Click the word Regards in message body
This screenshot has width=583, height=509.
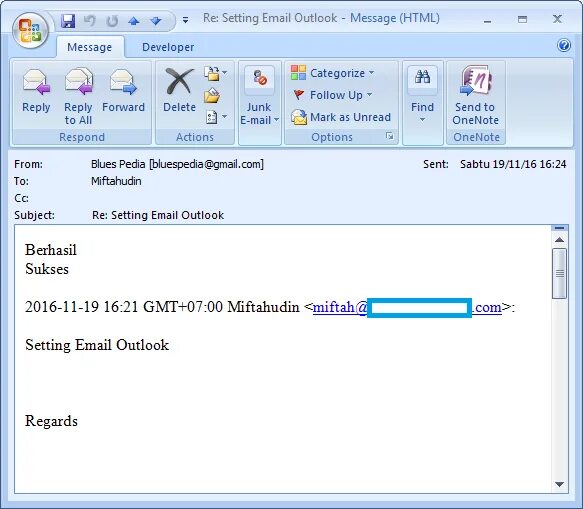[x=51, y=421]
